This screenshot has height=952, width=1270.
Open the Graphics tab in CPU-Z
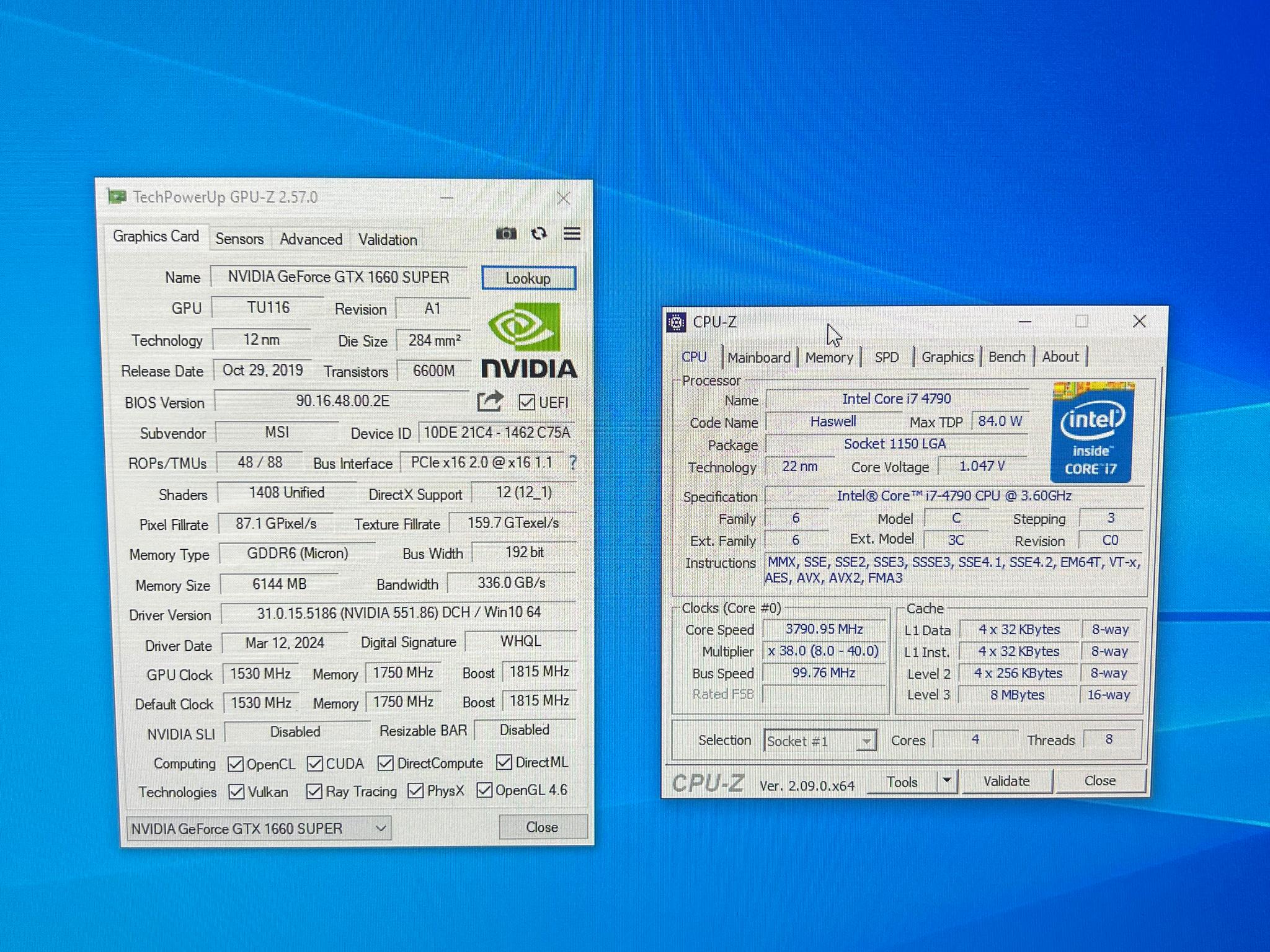(947, 356)
